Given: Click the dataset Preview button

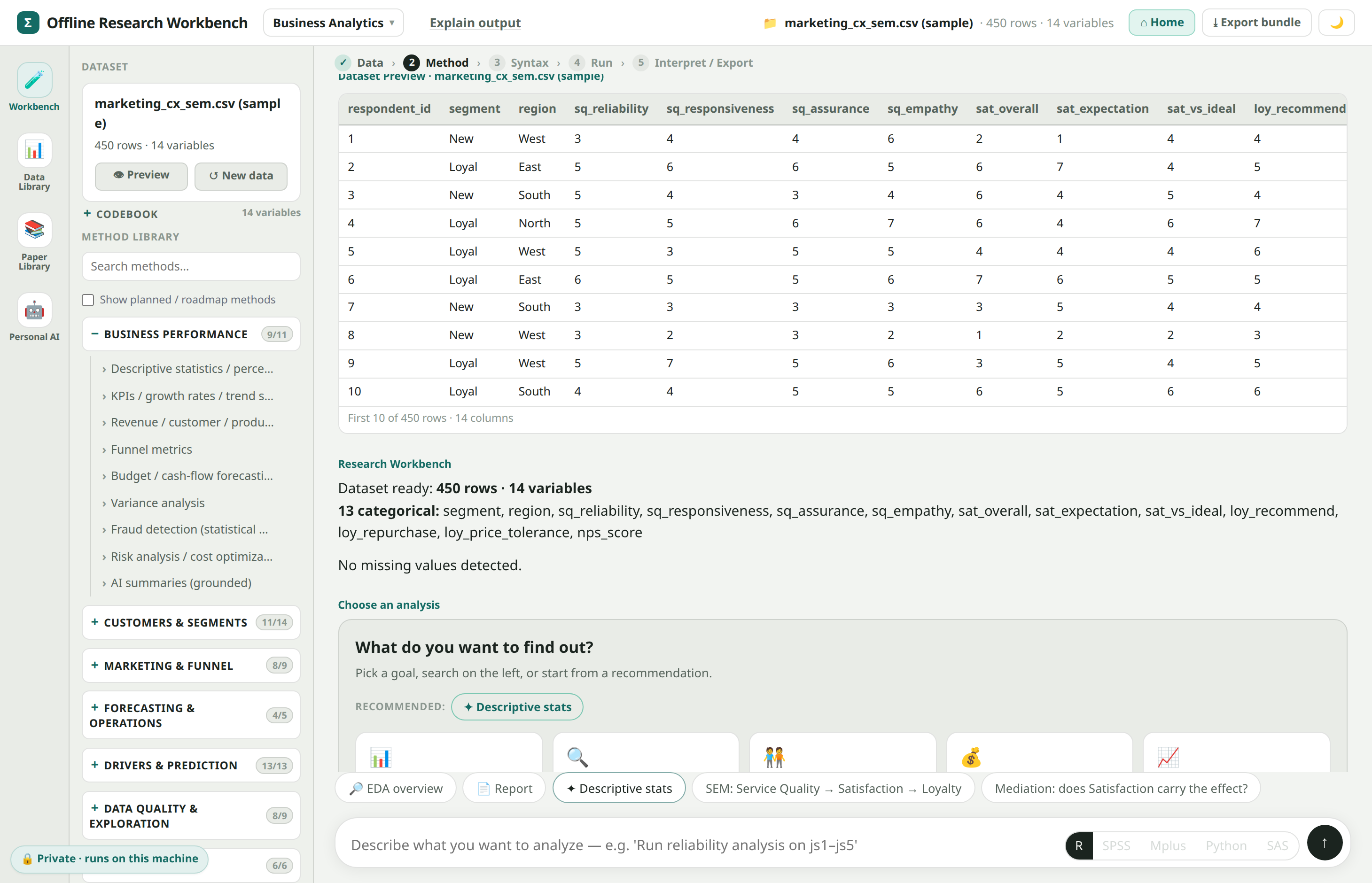Looking at the screenshot, I should coord(141,176).
